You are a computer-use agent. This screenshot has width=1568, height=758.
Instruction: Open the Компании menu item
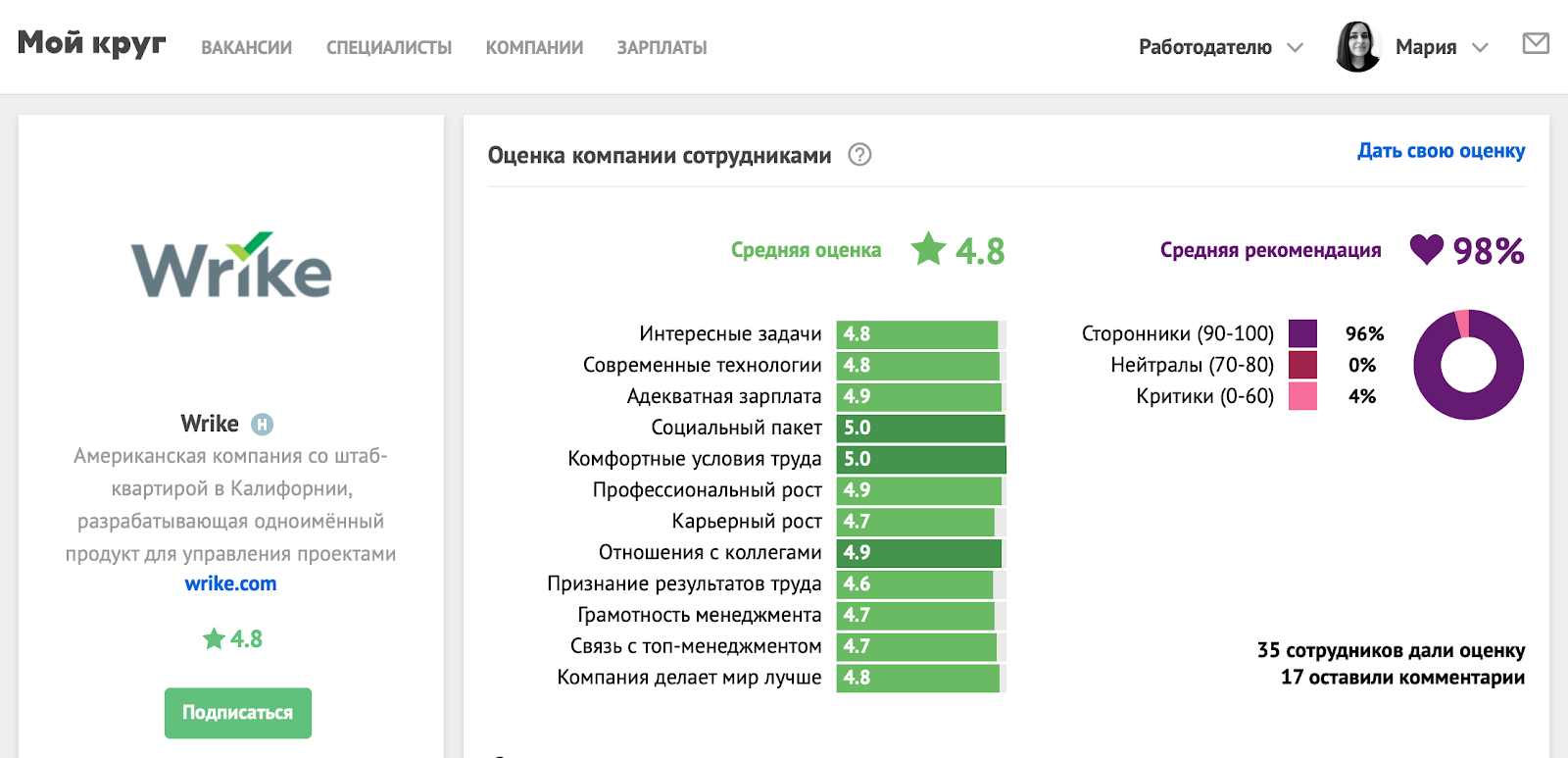click(534, 47)
